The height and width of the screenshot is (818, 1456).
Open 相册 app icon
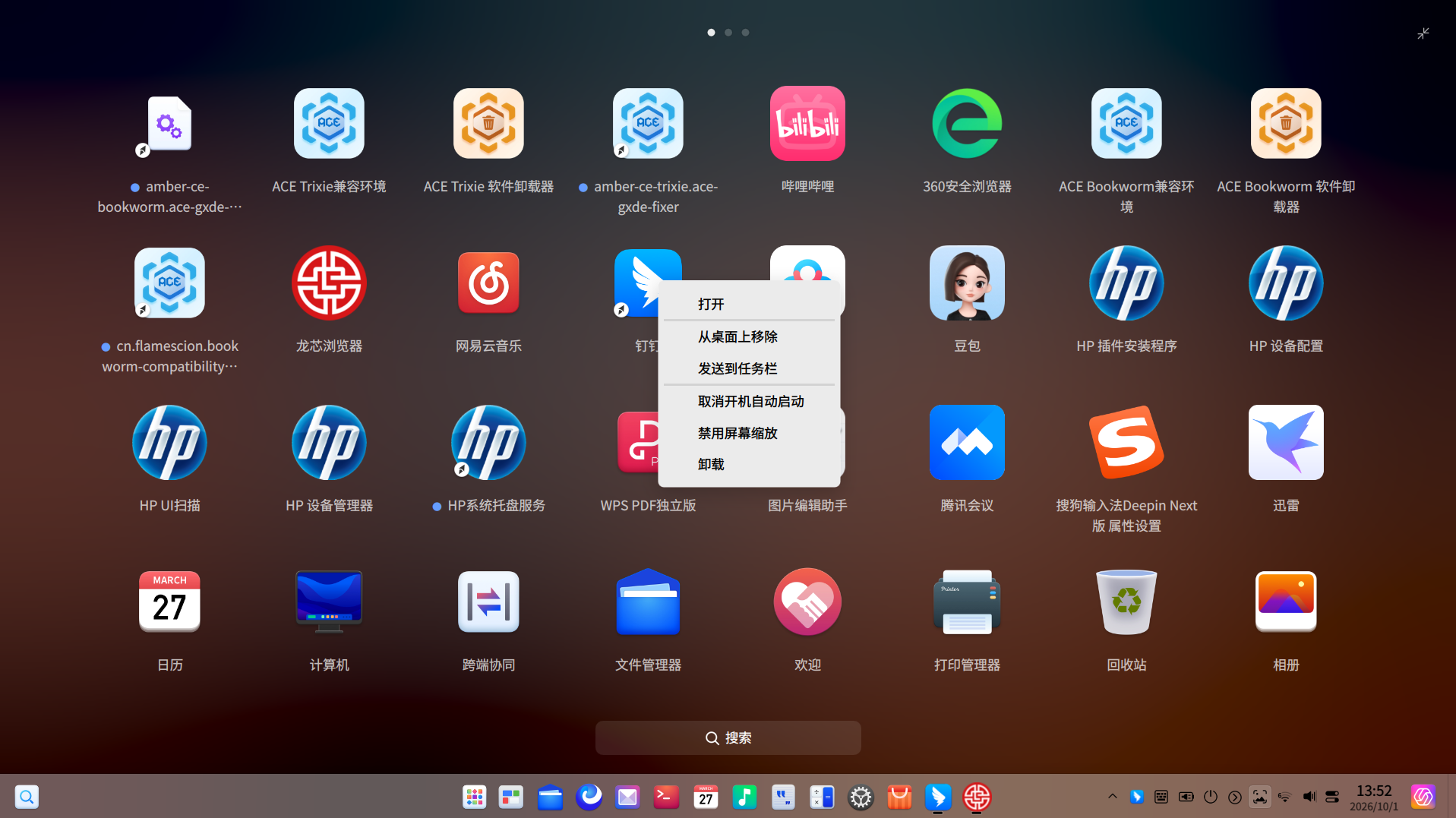(x=1286, y=602)
